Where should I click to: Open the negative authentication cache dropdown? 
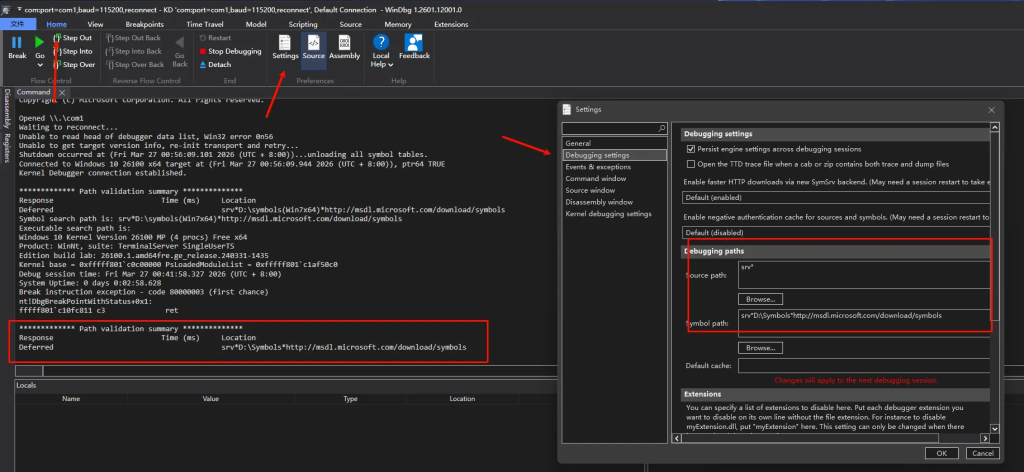pyautogui.click(x=837, y=232)
